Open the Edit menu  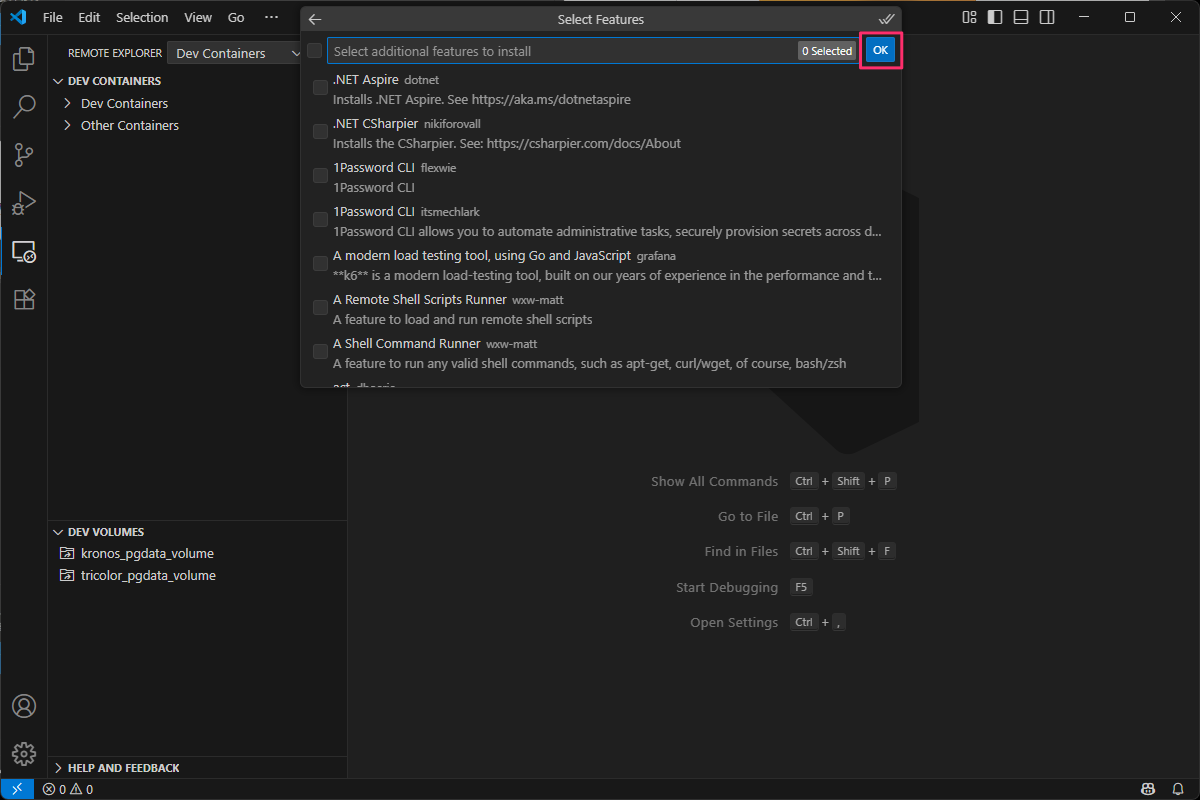click(x=89, y=17)
